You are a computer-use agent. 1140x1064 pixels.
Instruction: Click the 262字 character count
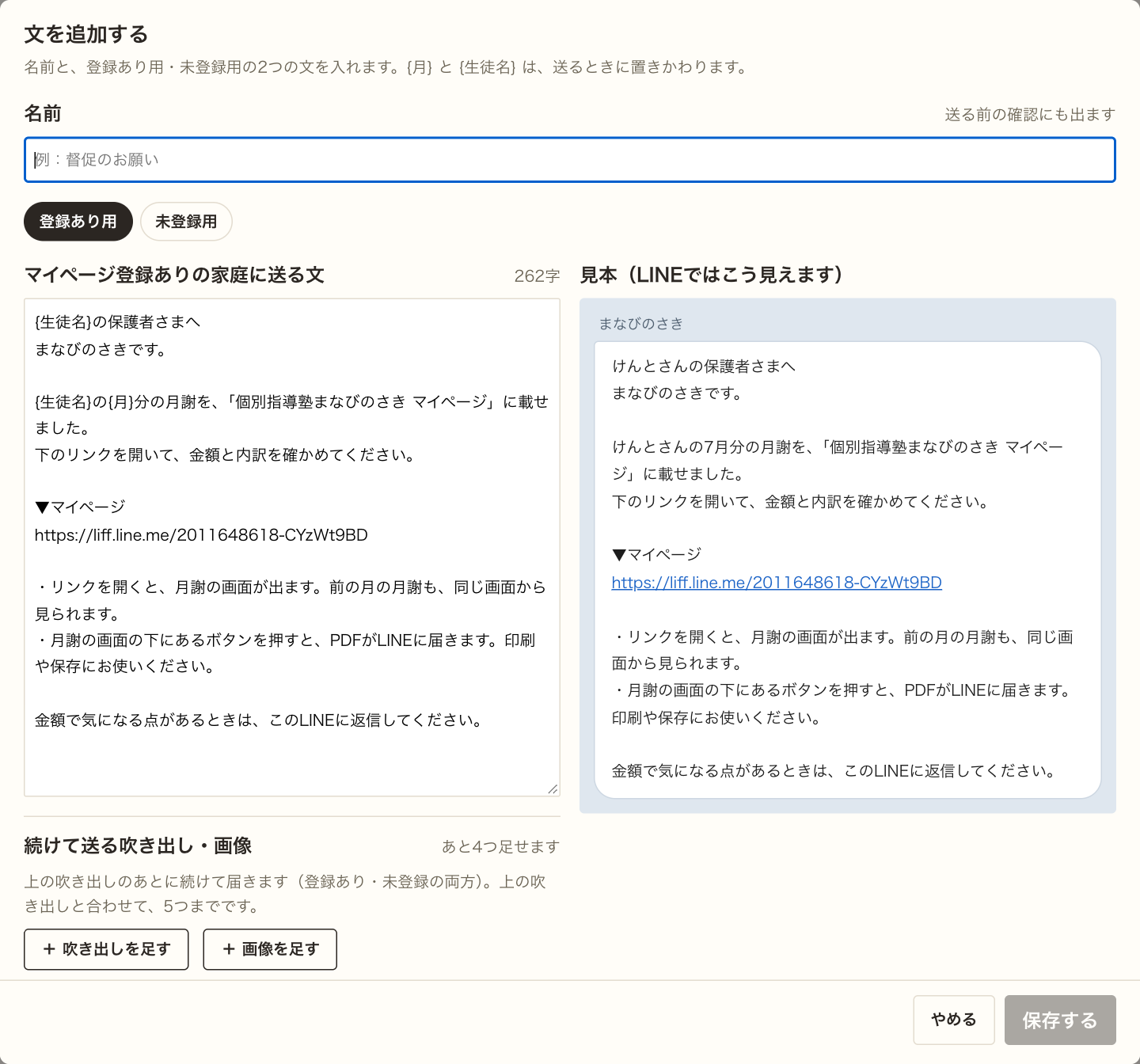[537, 276]
